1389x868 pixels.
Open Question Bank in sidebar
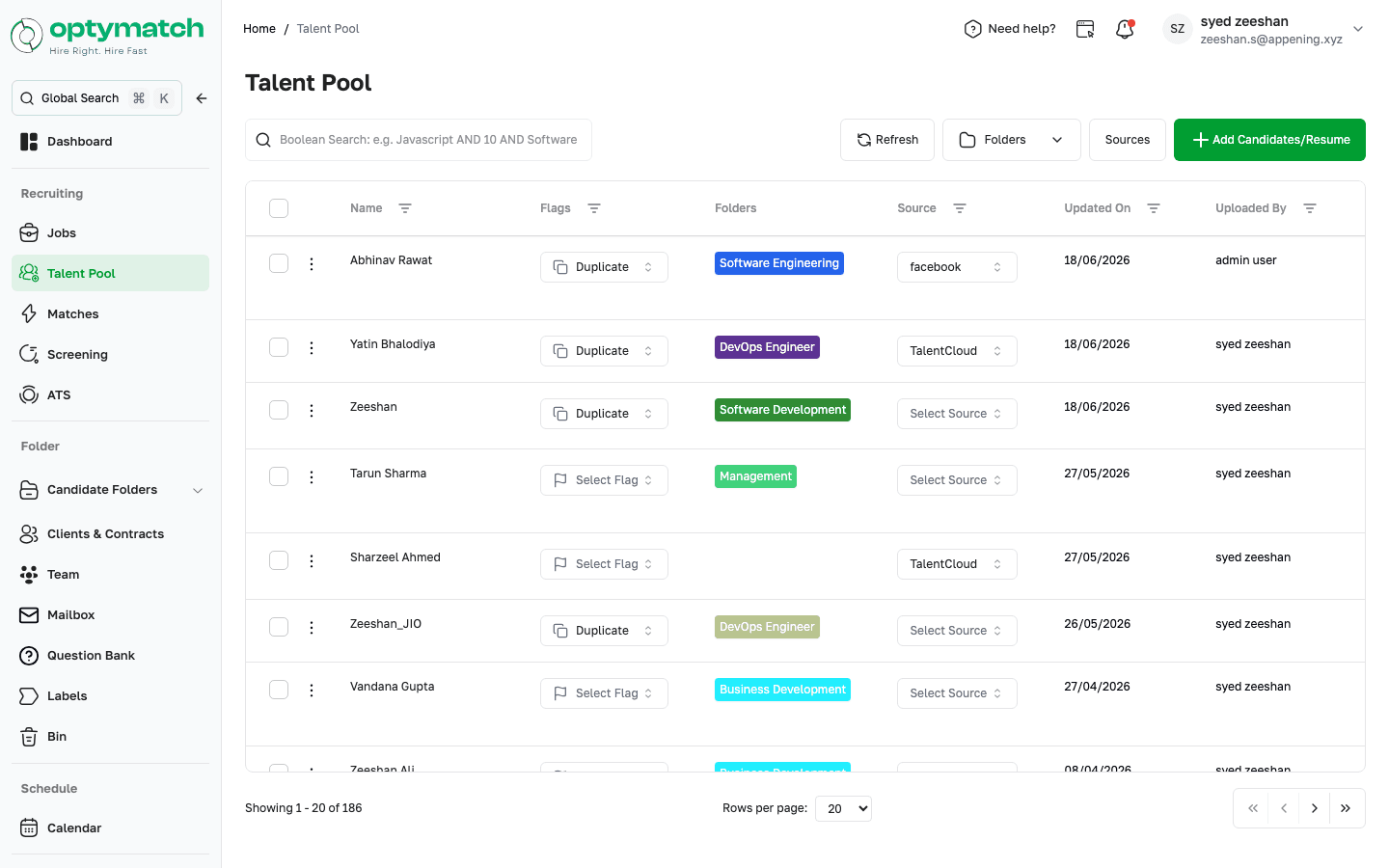click(x=110, y=655)
